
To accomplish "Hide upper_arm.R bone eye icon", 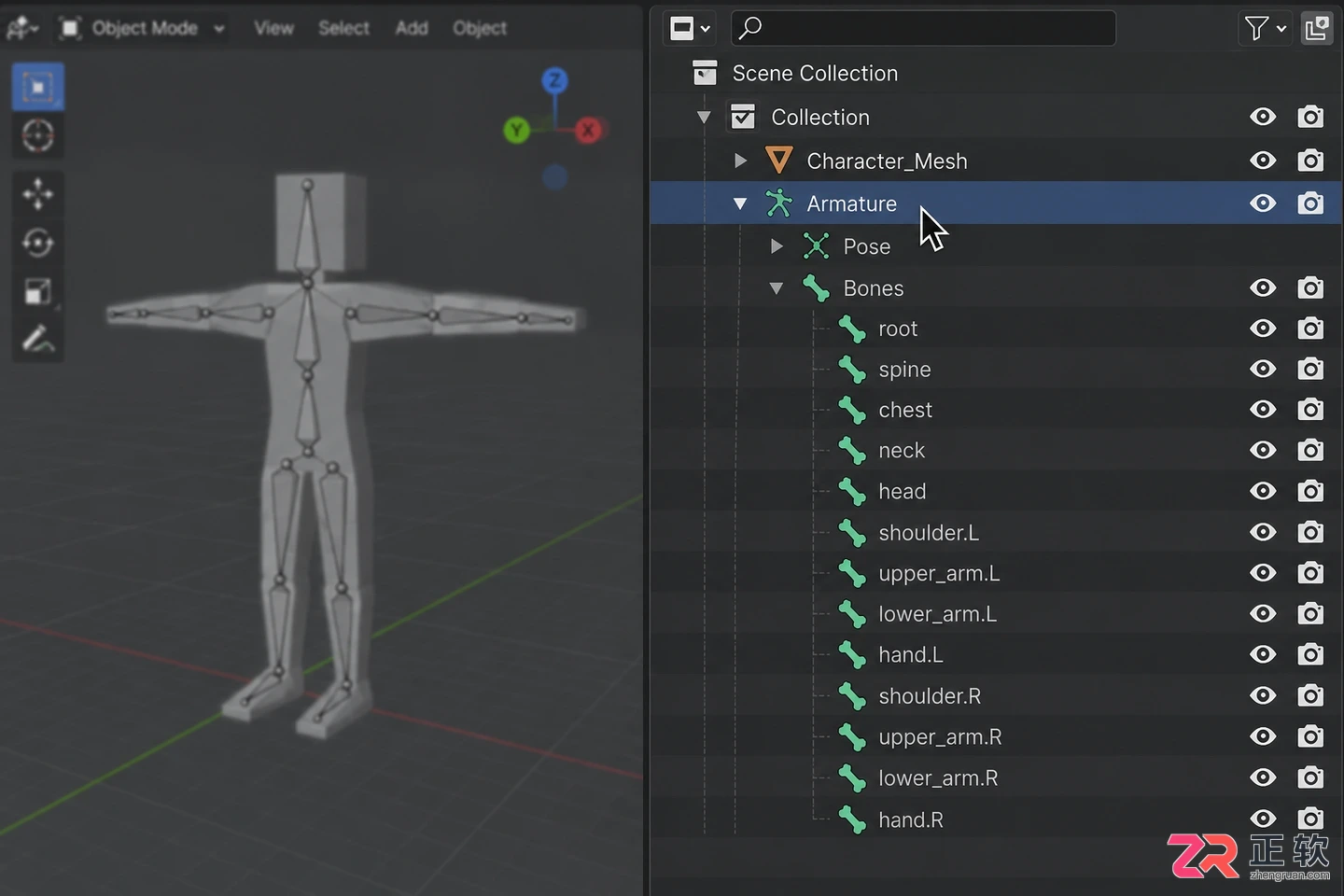I will pyautogui.click(x=1263, y=736).
